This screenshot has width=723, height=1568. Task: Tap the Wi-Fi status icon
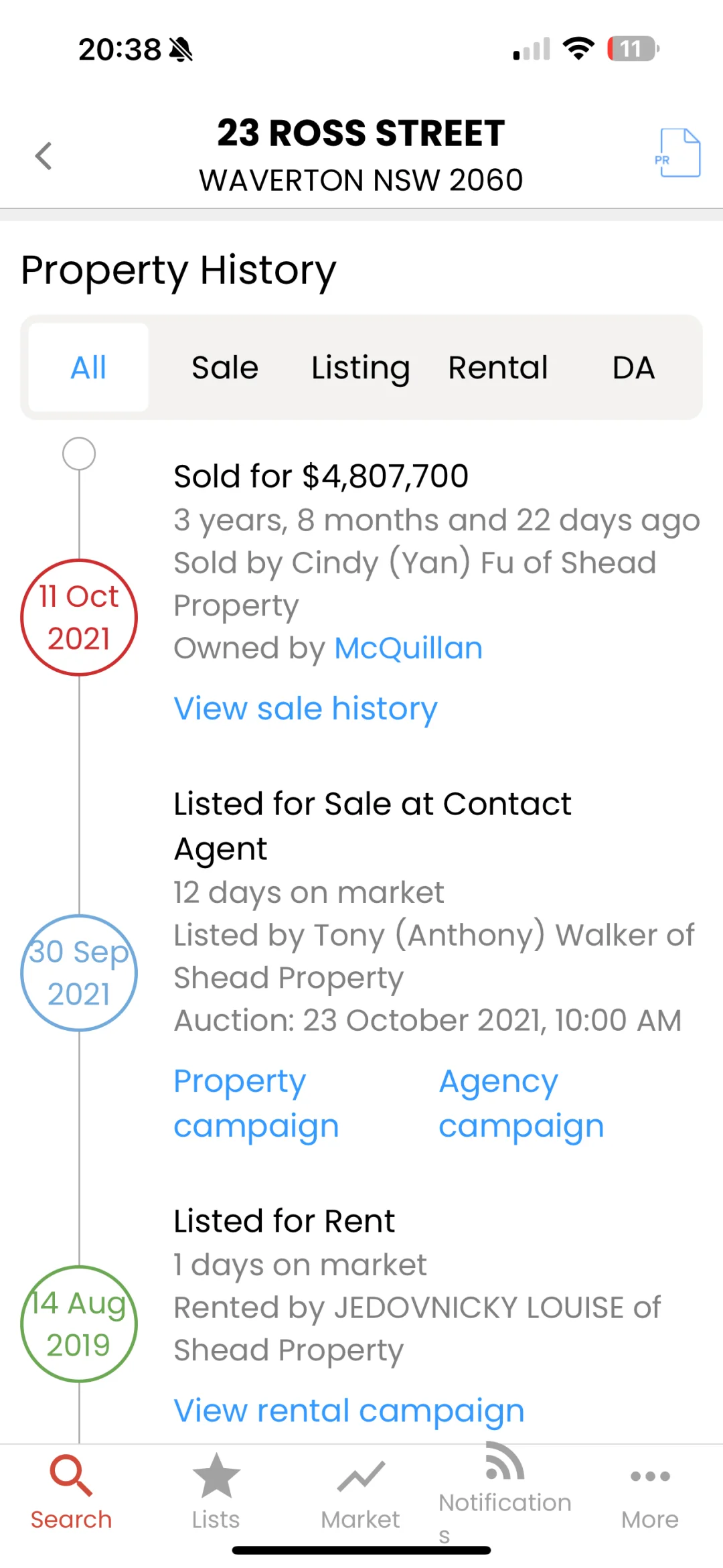click(x=579, y=48)
